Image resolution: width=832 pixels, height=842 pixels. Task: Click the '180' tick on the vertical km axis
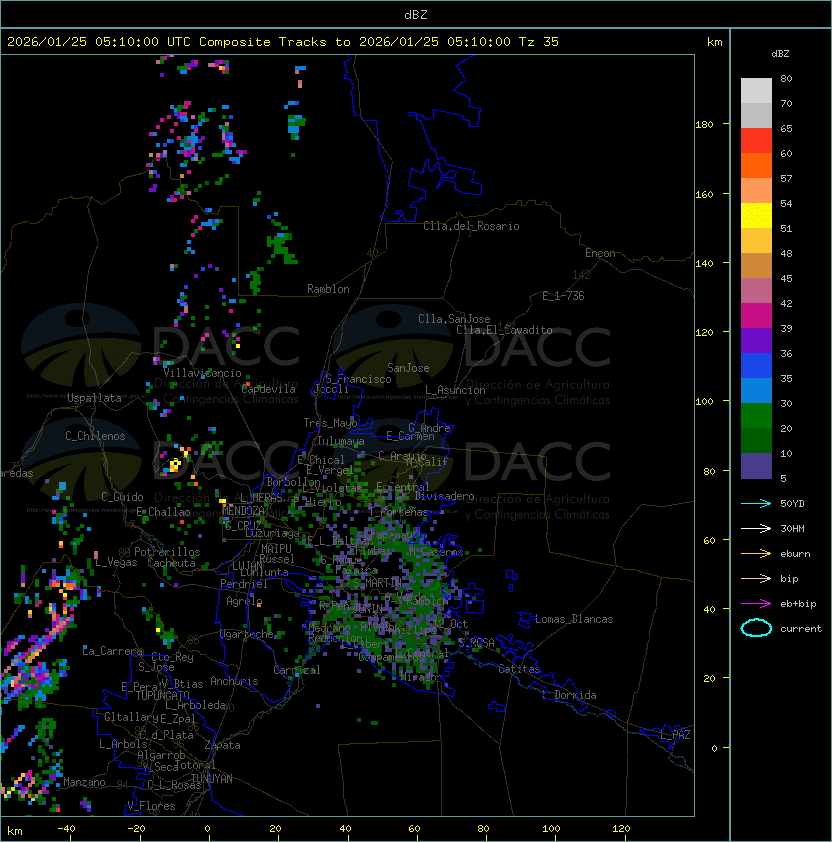pos(704,125)
